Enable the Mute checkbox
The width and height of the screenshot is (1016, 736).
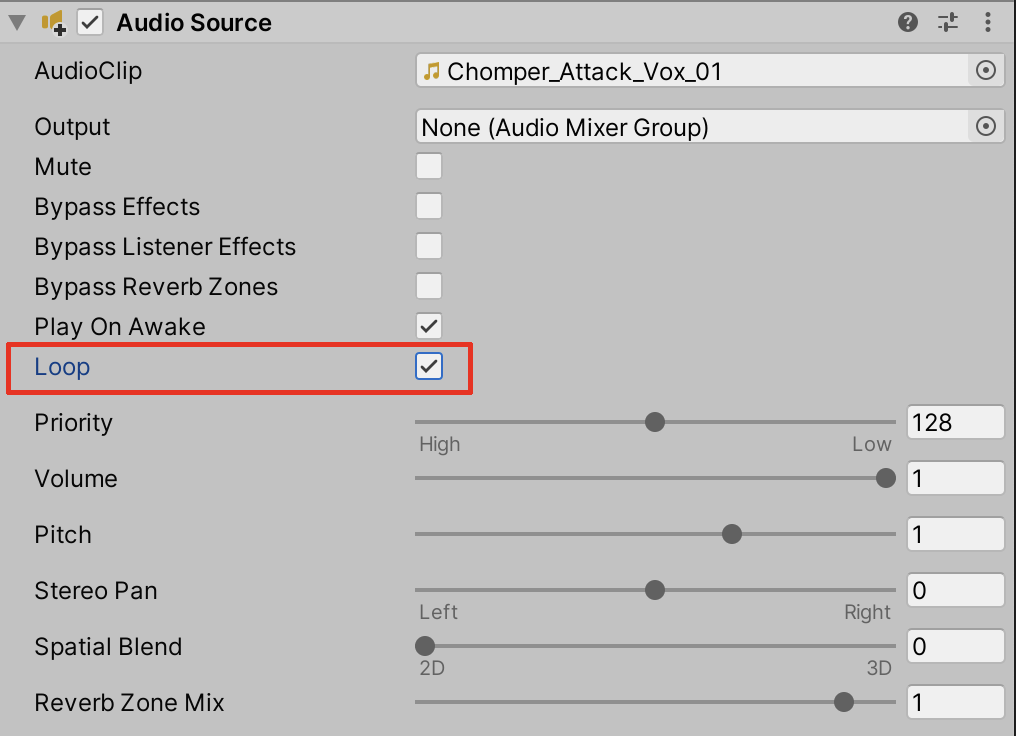tap(429, 166)
